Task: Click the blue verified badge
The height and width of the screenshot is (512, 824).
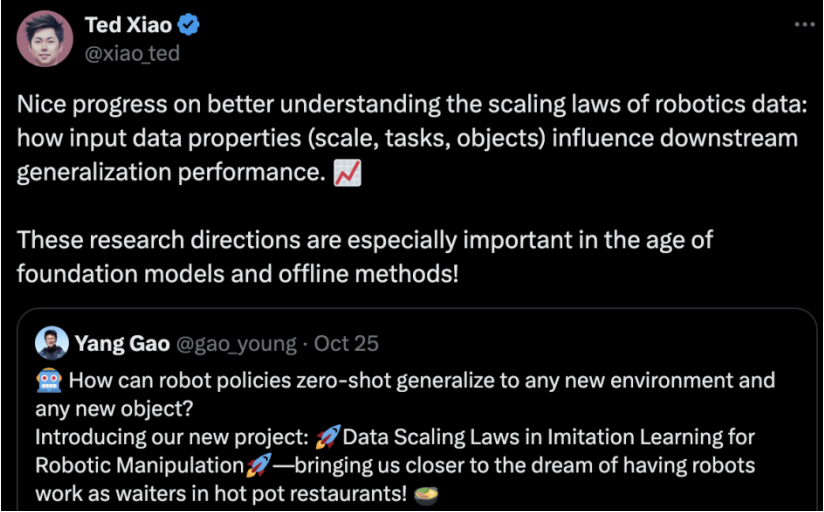Action: click(189, 26)
